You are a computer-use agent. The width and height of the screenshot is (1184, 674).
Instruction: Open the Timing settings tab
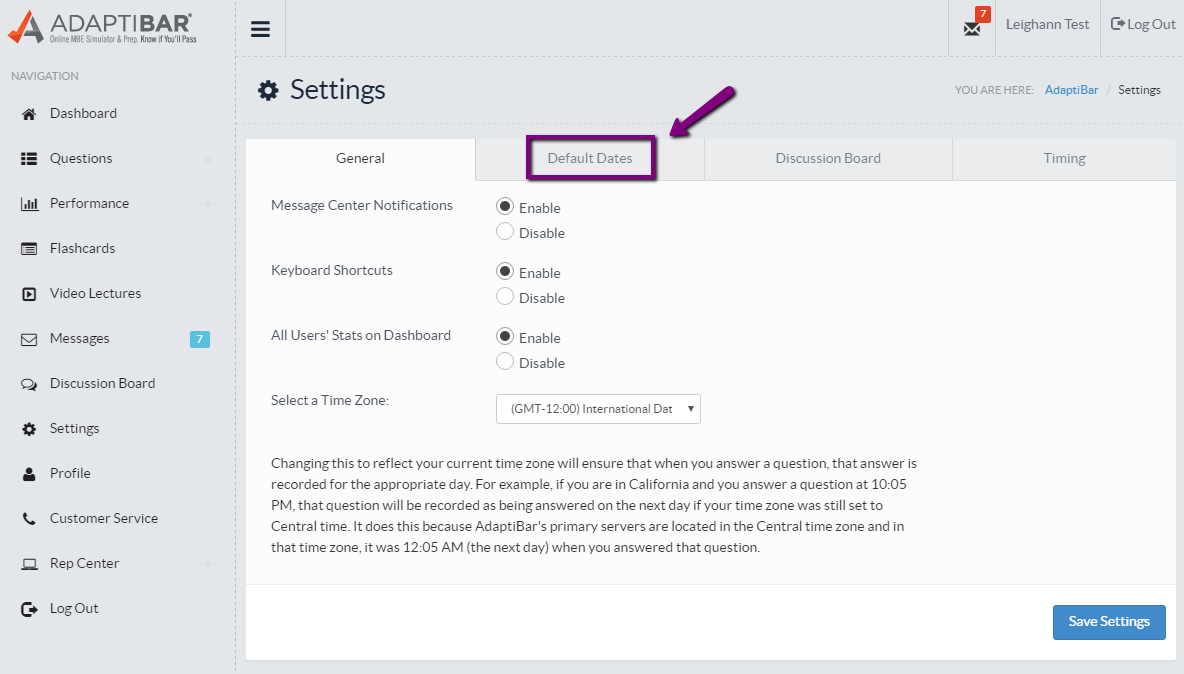pyautogui.click(x=1064, y=159)
